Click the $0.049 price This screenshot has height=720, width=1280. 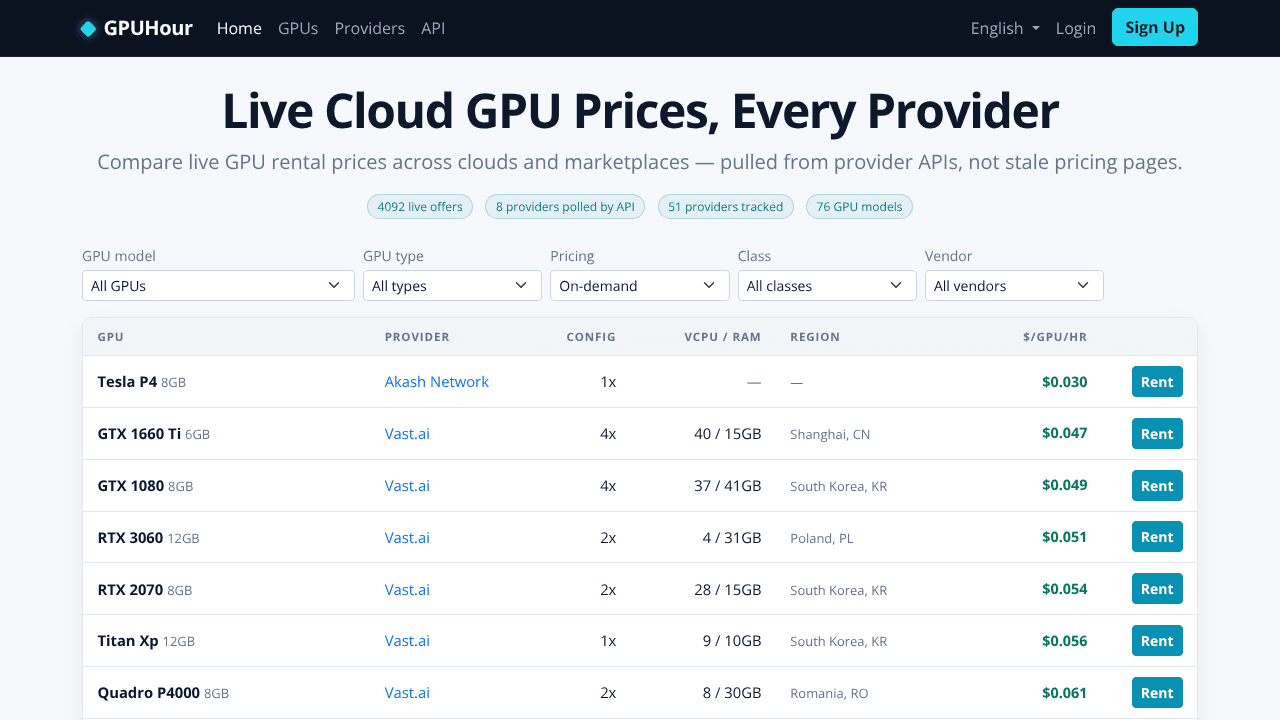coord(1064,485)
